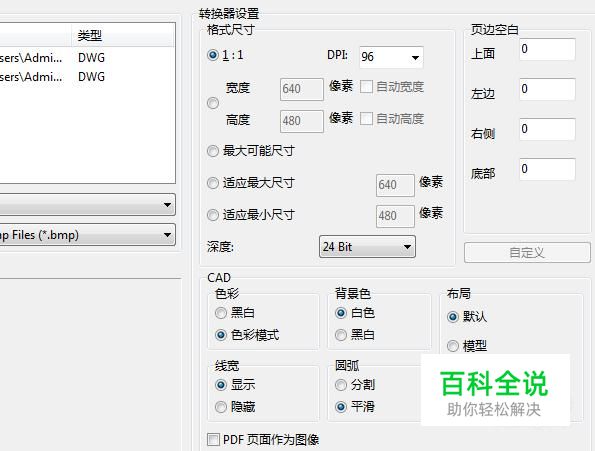Select 默认 layout radio button
Screen dimensions: 595x451
(x=453, y=317)
